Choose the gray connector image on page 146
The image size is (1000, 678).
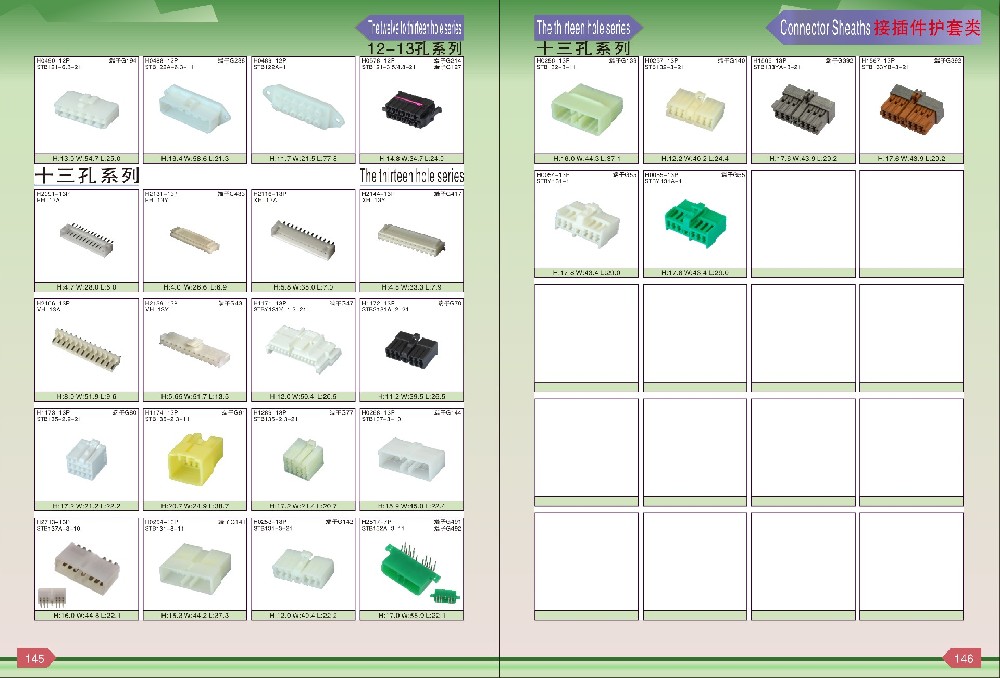(803, 108)
